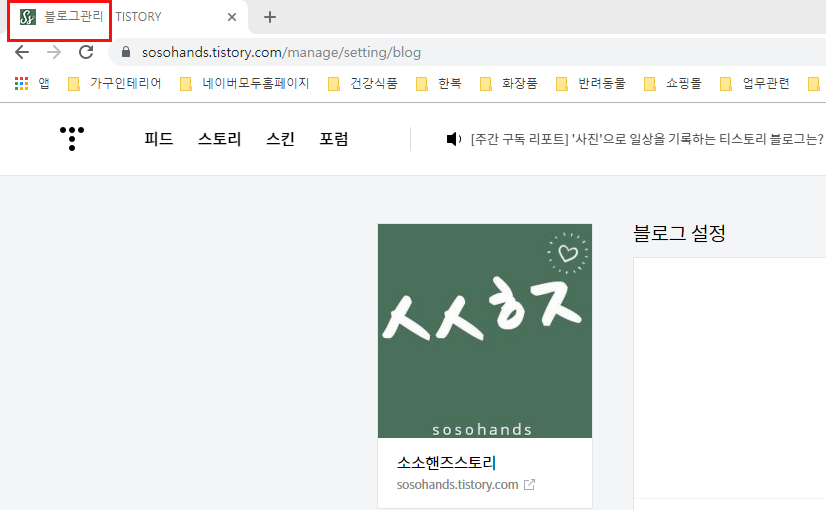The height and width of the screenshot is (510, 826).
Task: Click the 소소핸즈스토리 blog title
Action: (x=446, y=463)
